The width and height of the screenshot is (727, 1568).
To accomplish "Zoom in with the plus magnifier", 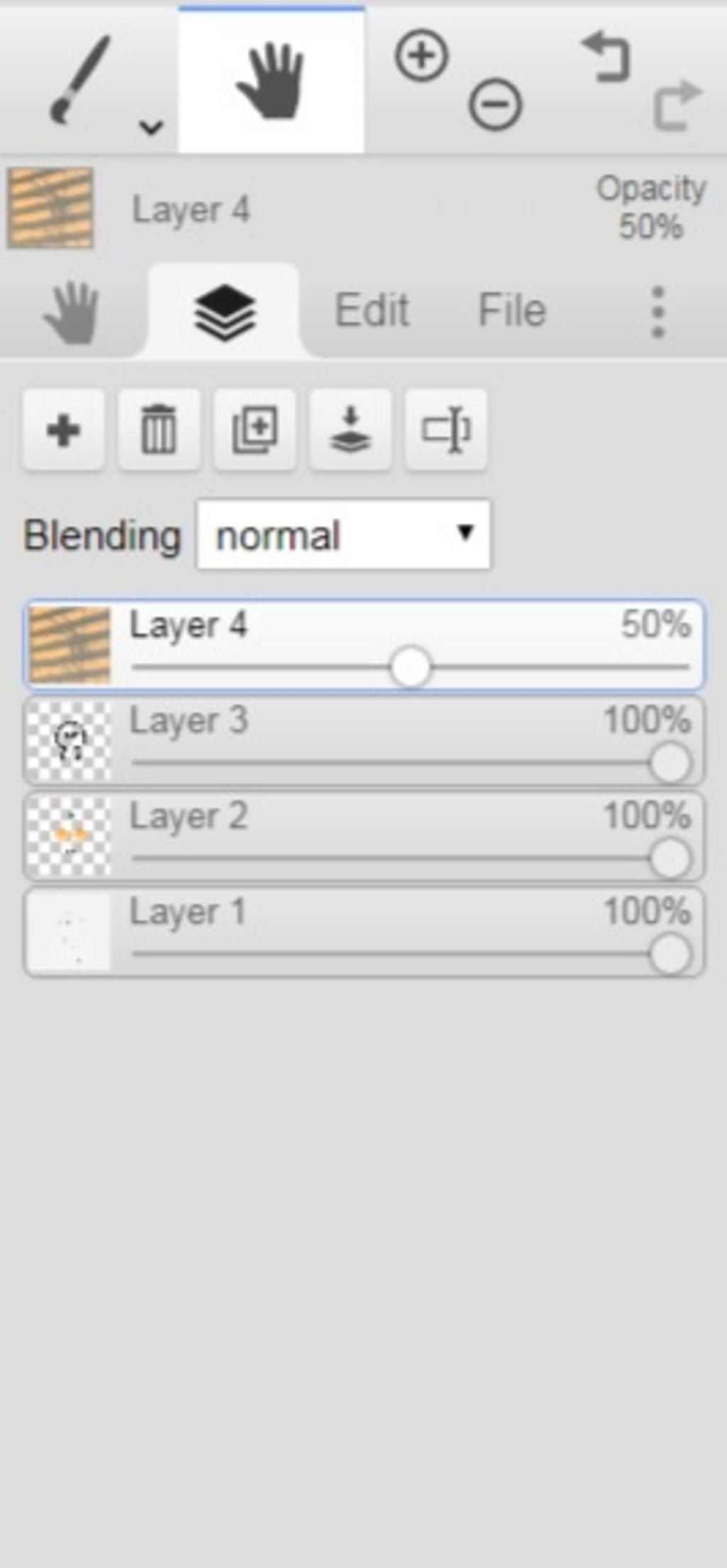I will click(x=422, y=55).
